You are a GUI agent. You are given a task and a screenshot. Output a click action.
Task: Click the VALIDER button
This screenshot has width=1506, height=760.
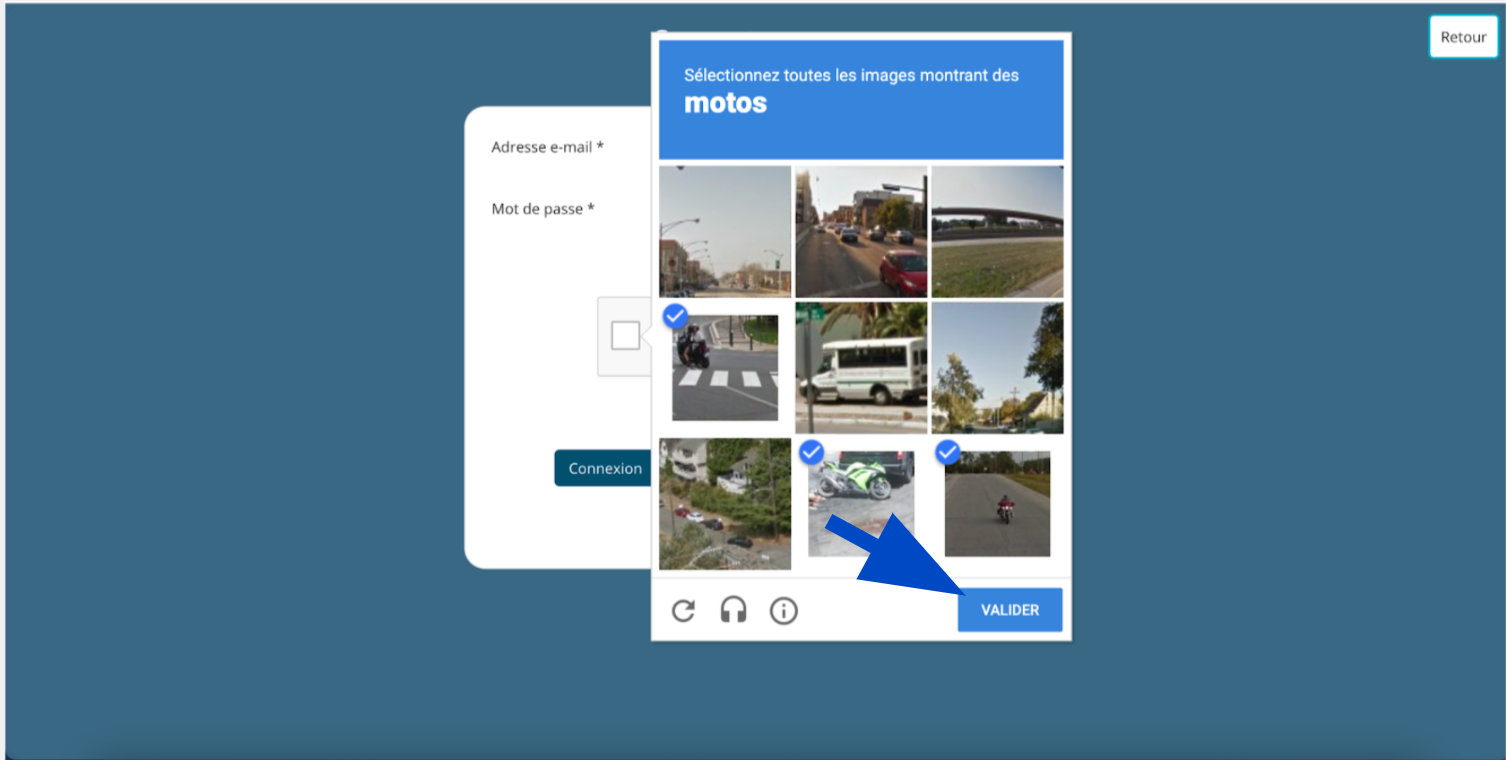(x=1010, y=610)
